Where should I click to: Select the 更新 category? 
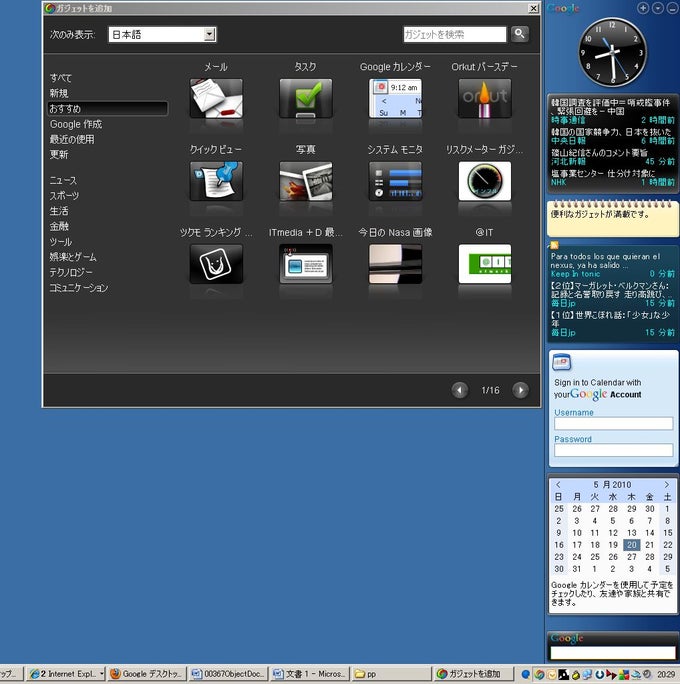[59, 154]
